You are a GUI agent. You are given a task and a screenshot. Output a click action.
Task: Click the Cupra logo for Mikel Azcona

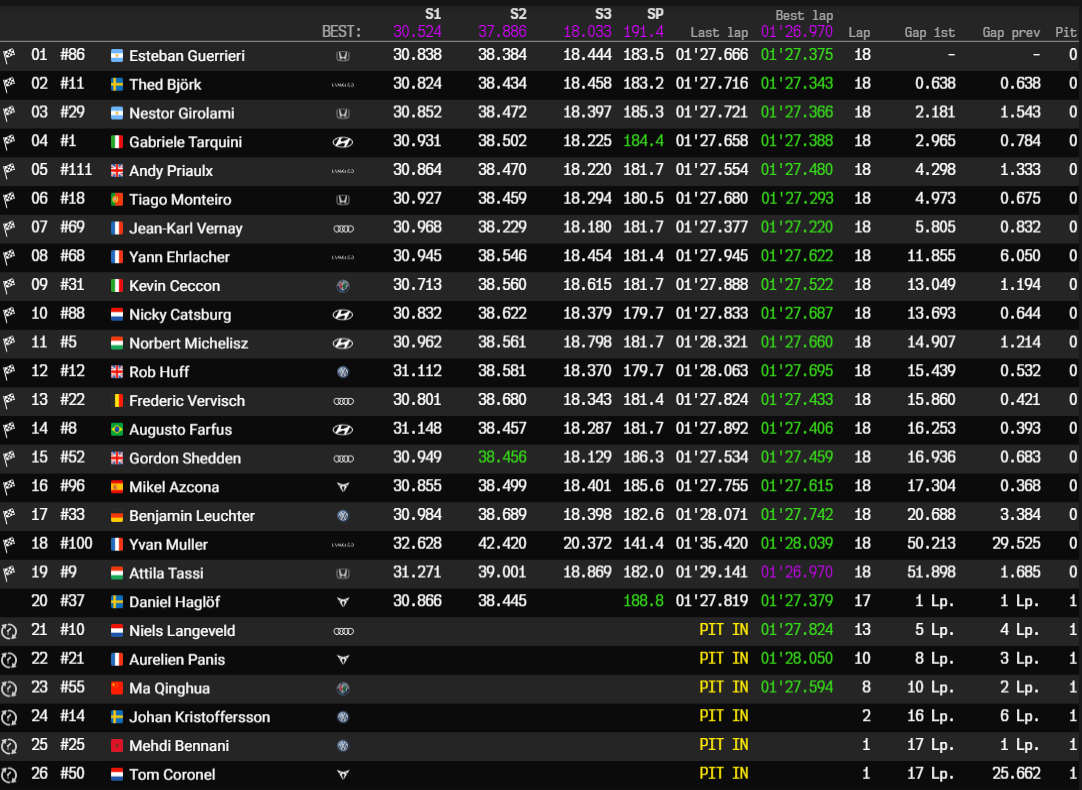click(342, 488)
